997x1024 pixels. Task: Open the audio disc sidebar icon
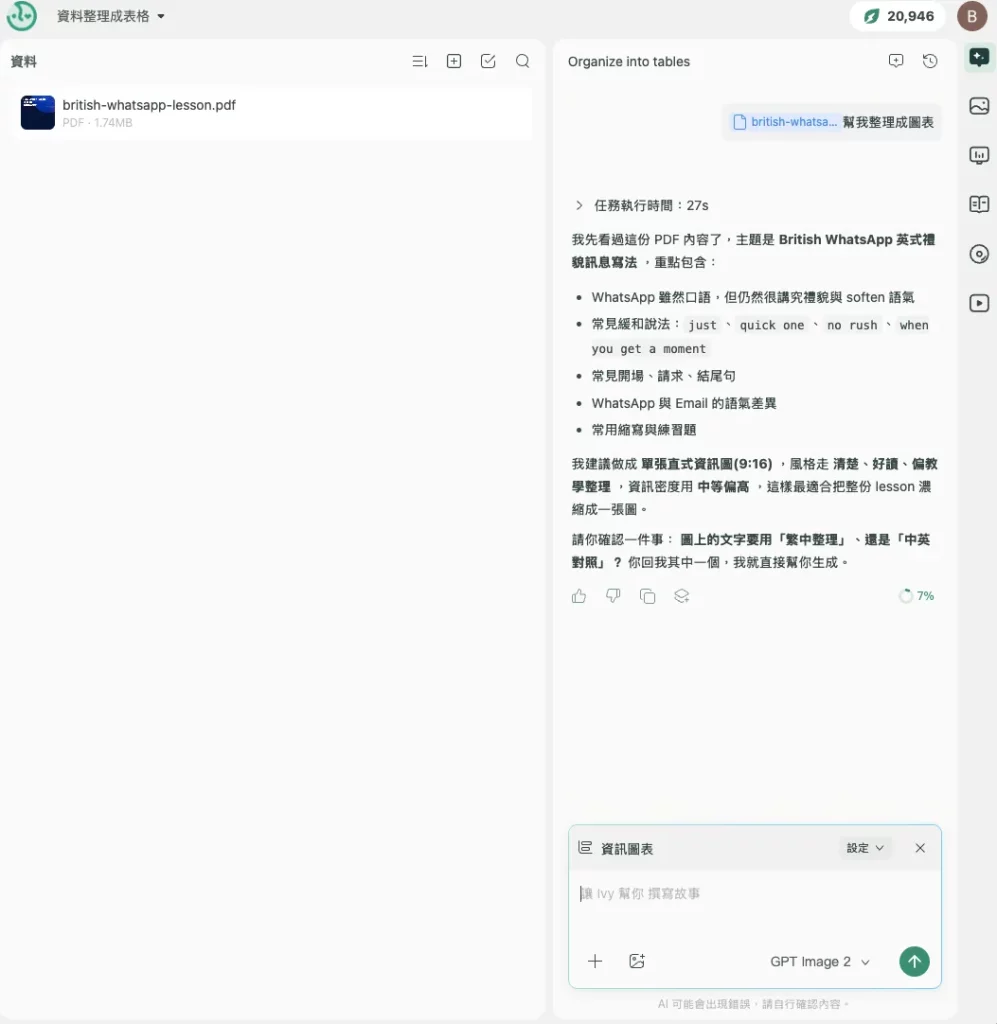(x=979, y=254)
